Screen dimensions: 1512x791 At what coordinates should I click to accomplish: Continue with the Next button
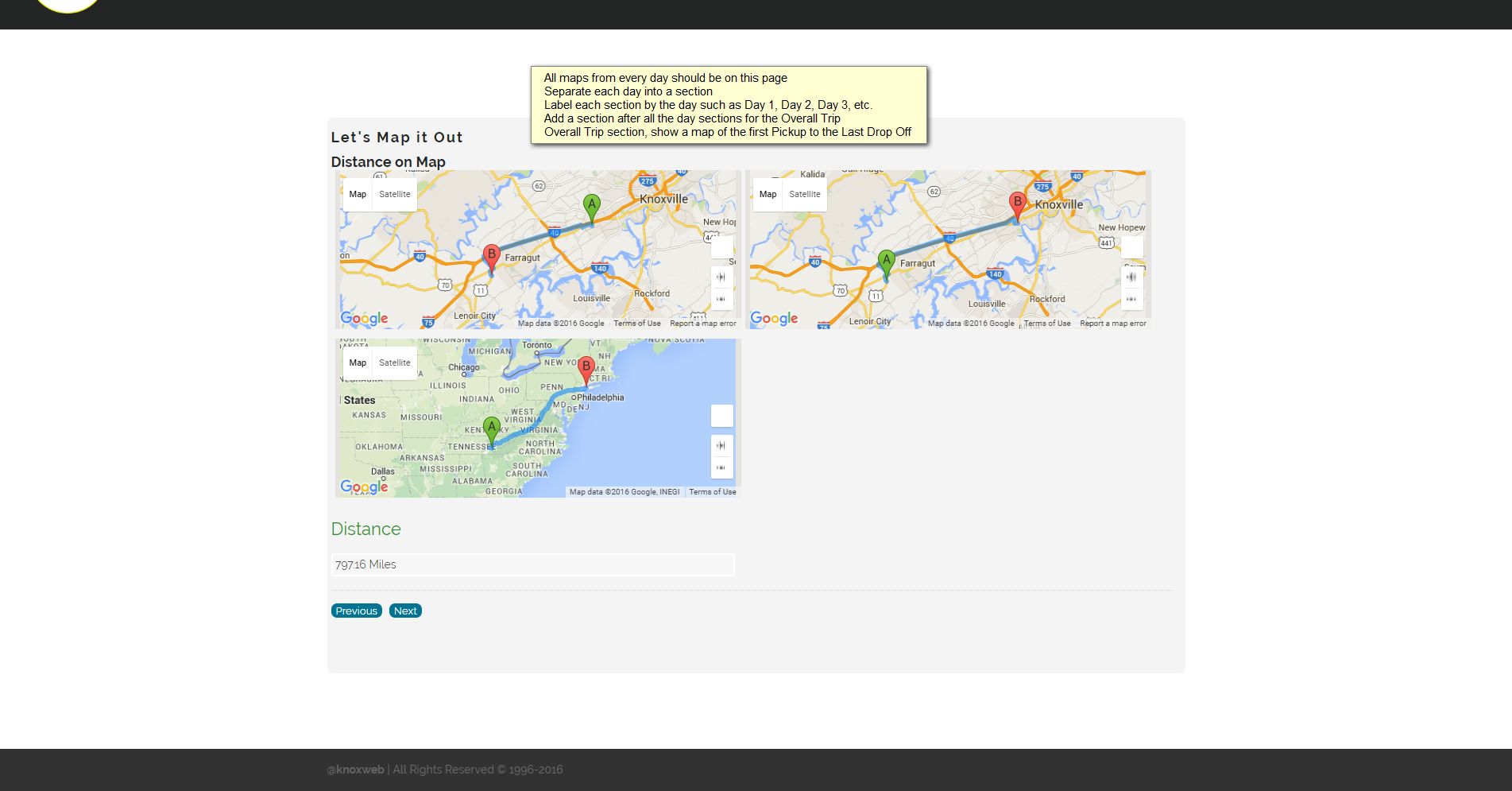point(405,611)
